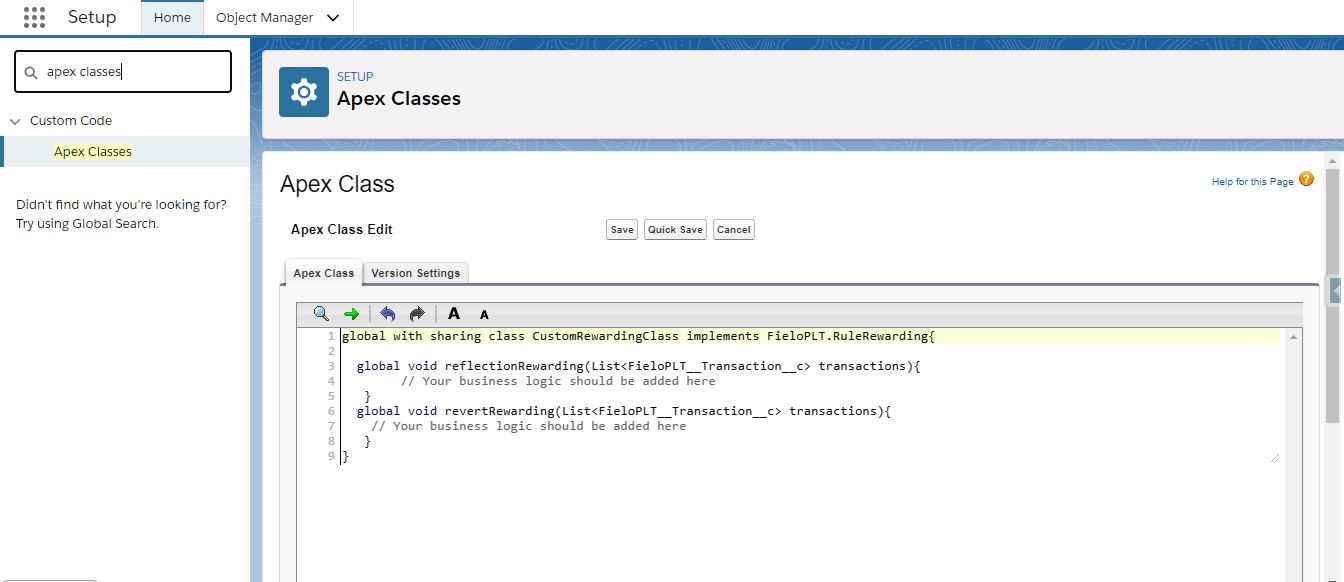The height and width of the screenshot is (582, 1344).
Task: Decrease editor font size with small A
Action: (484, 315)
